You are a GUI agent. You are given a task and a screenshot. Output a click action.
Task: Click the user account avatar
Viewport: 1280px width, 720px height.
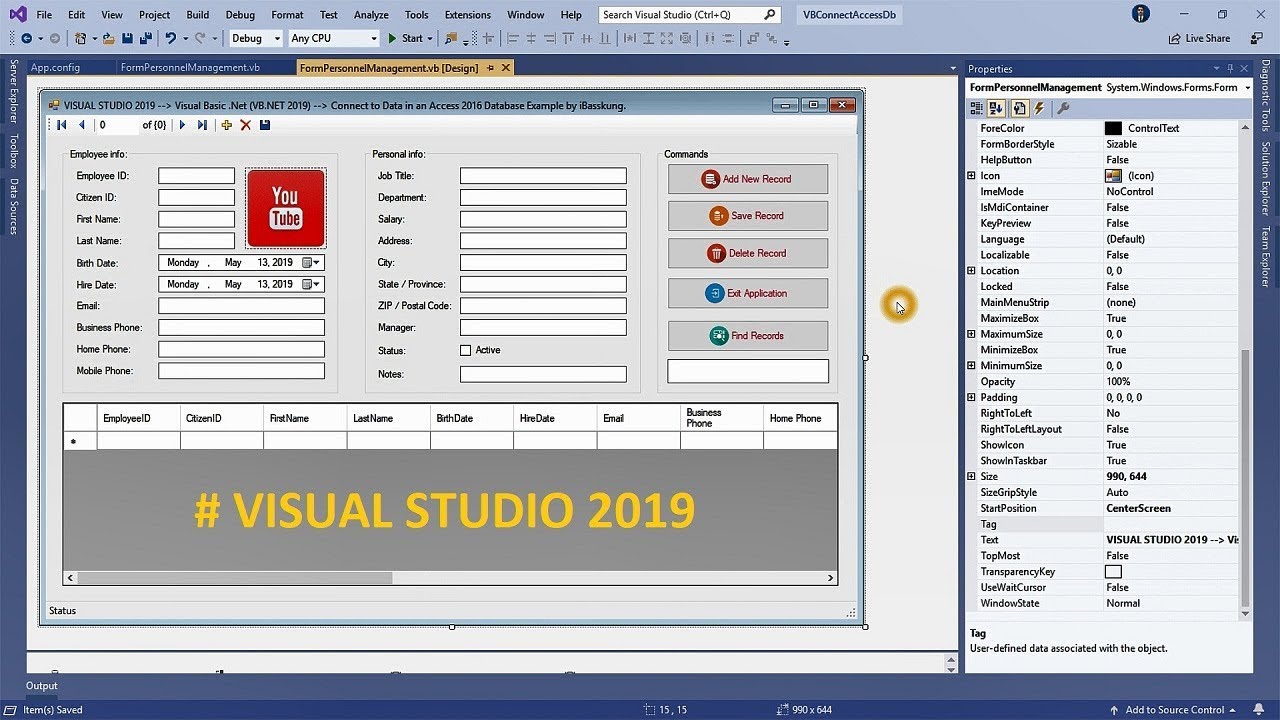(x=1141, y=14)
